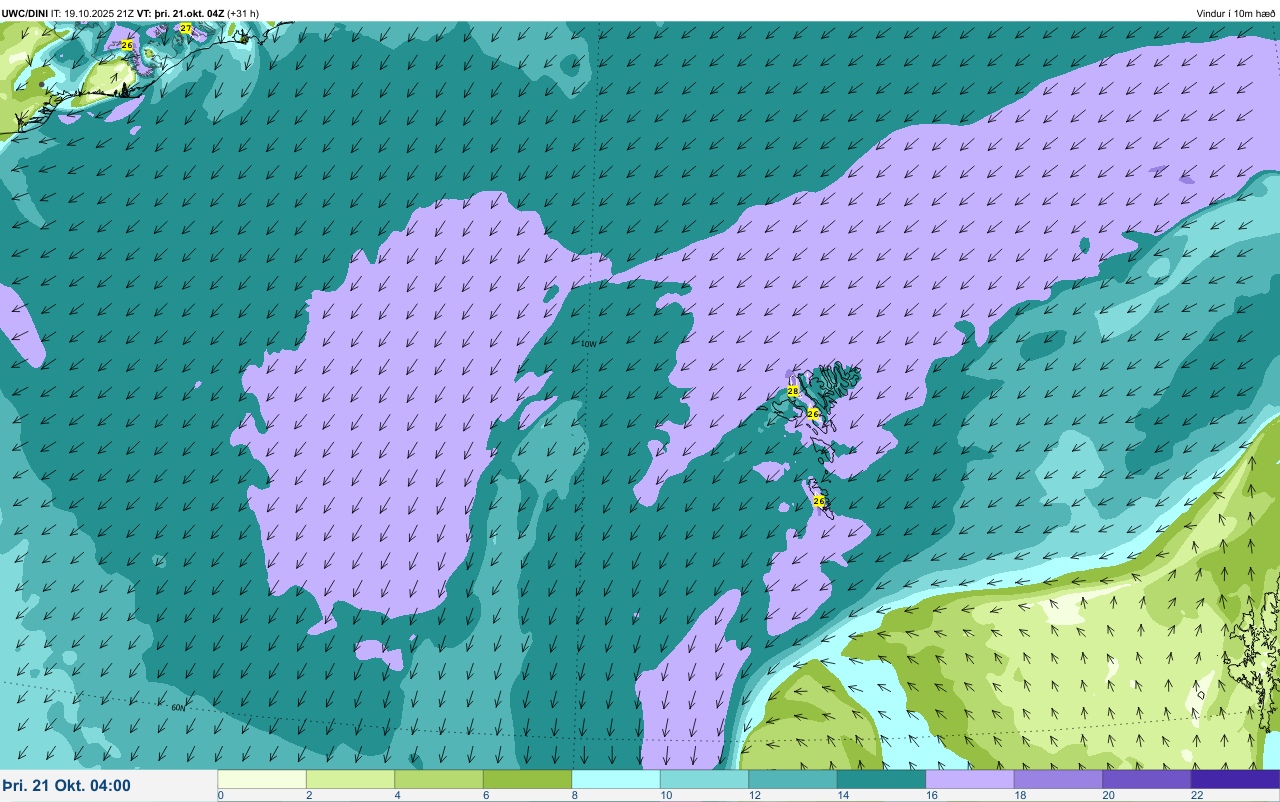Click the legend number 8
This screenshot has width=1280, height=802.
(x=574, y=795)
